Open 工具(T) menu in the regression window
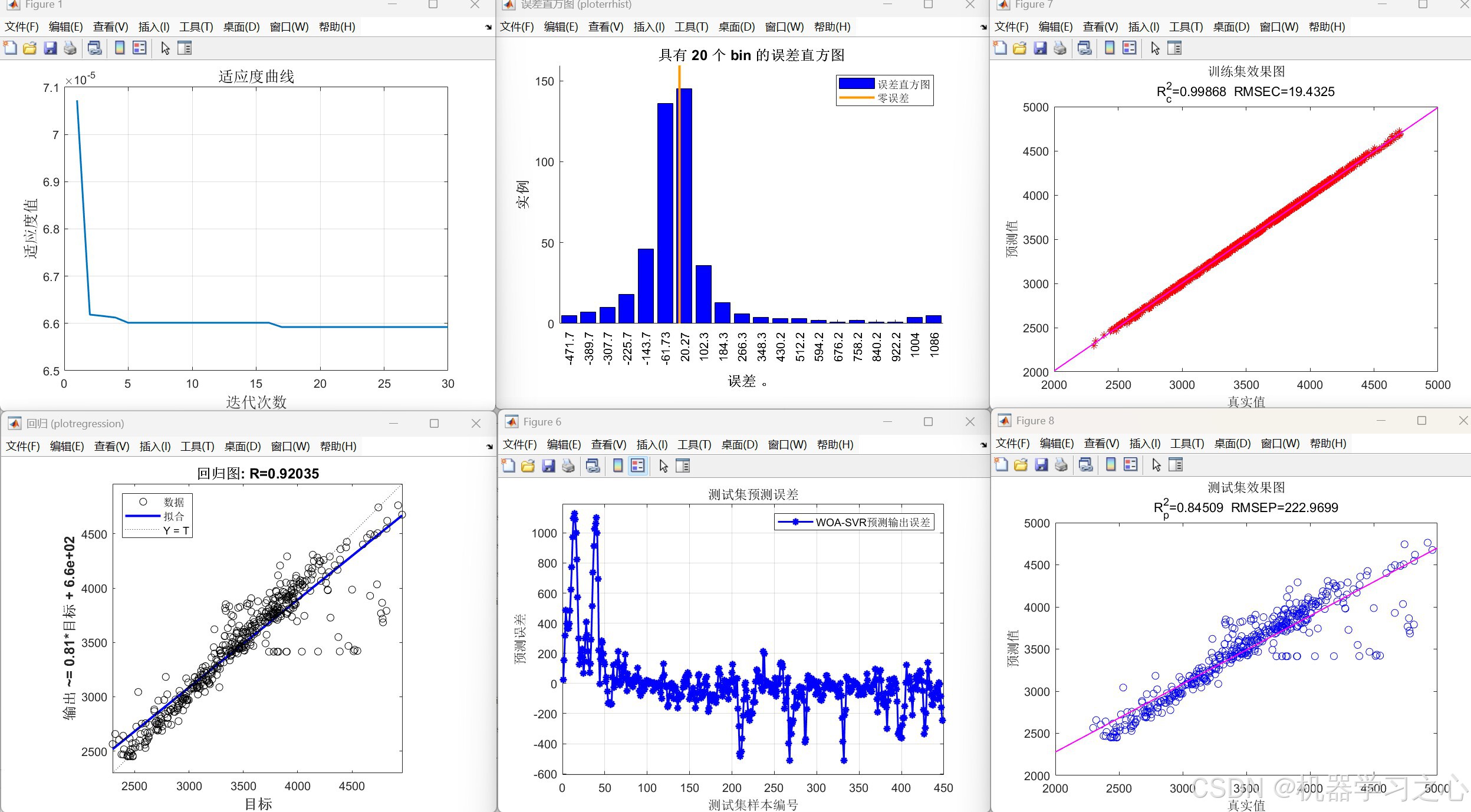The width and height of the screenshot is (1471, 812). click(197, 447)
